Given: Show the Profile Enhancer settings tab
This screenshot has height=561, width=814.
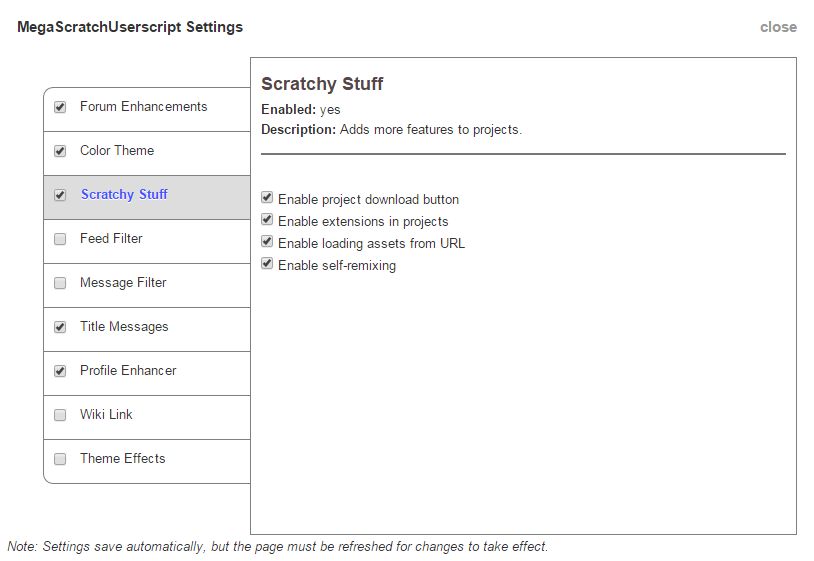Looking at the screenshot, I should coord(128,371).
